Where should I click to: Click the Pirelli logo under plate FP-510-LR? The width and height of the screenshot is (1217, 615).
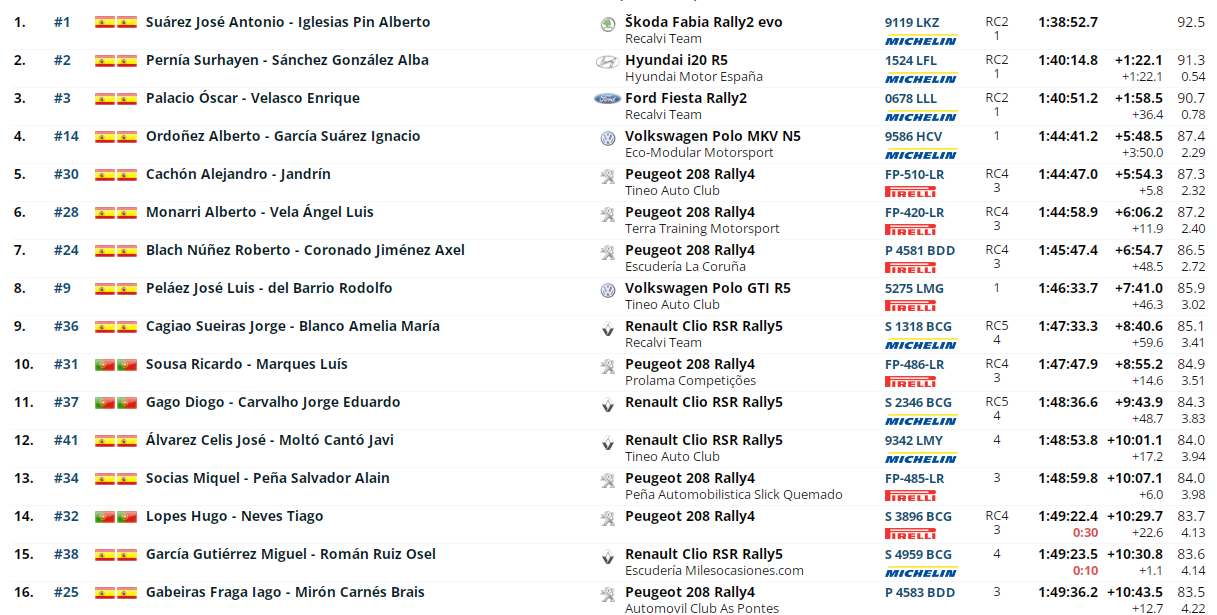911,192
